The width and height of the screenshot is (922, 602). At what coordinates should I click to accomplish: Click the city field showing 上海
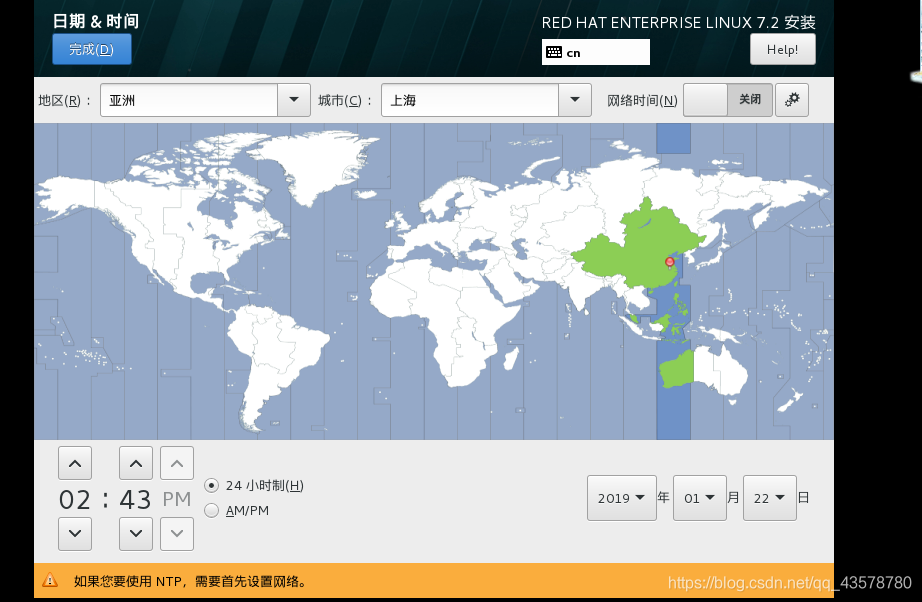pos(470,100)
